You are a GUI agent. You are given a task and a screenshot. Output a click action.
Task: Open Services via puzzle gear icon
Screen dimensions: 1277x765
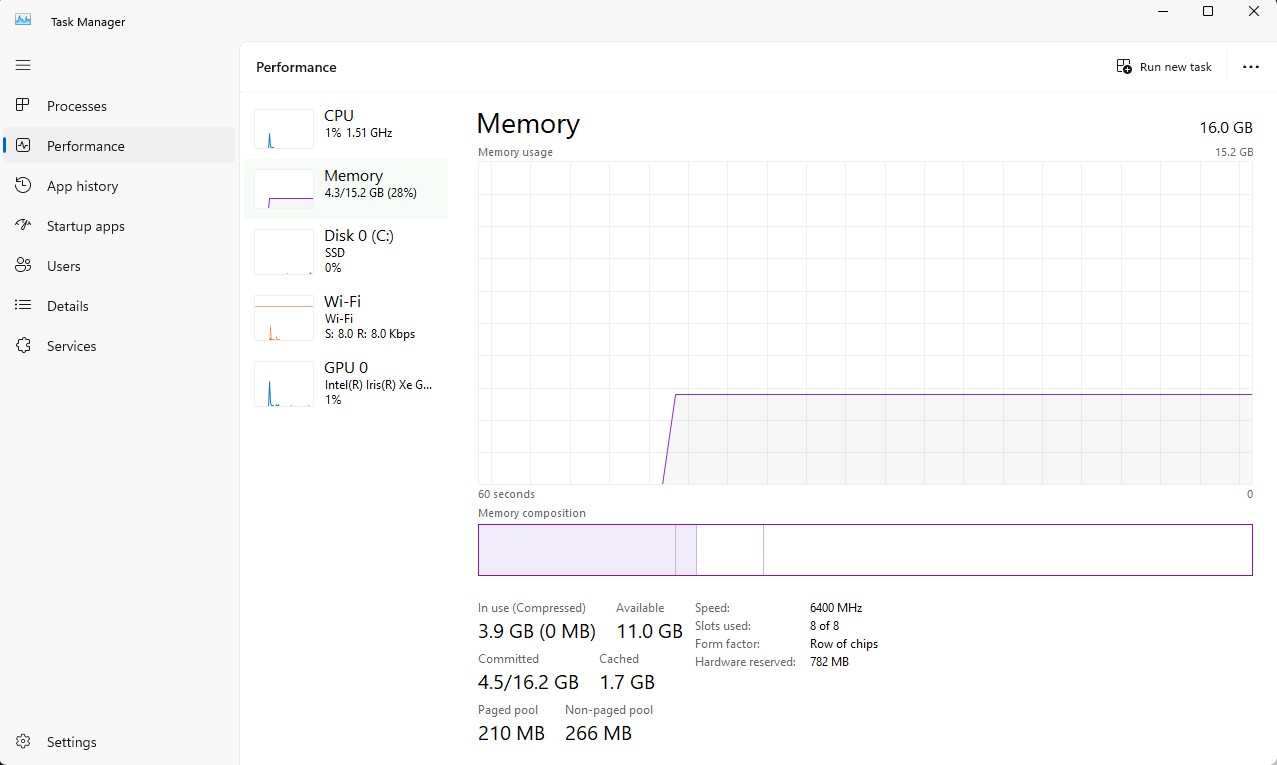(23, 346)
